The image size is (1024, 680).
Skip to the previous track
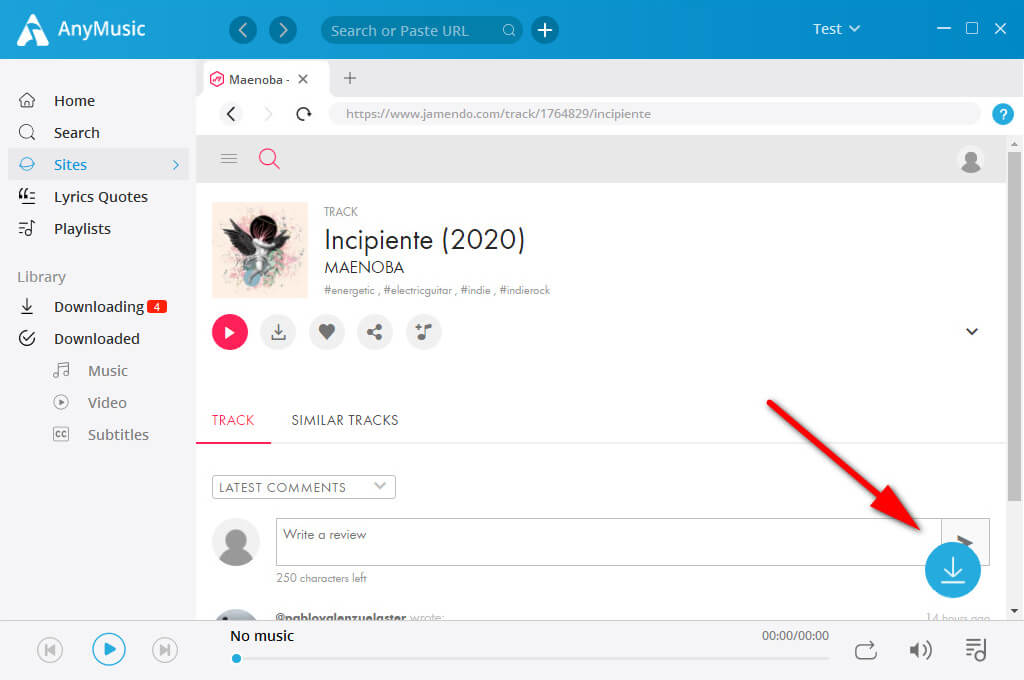50,650
